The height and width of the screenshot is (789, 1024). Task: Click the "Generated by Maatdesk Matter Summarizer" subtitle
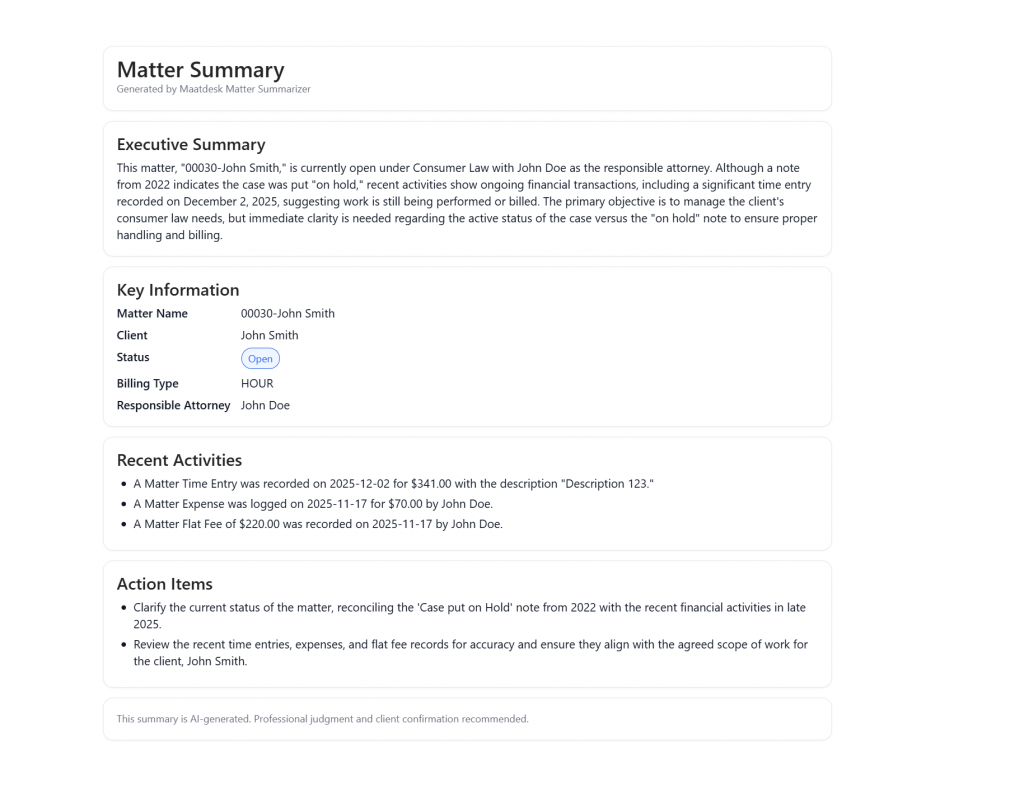click(213, 89)
